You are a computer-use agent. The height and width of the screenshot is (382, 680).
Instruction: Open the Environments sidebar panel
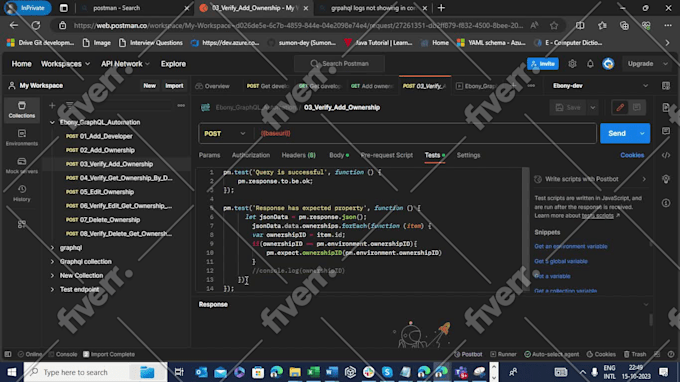[x=22, y=137]
